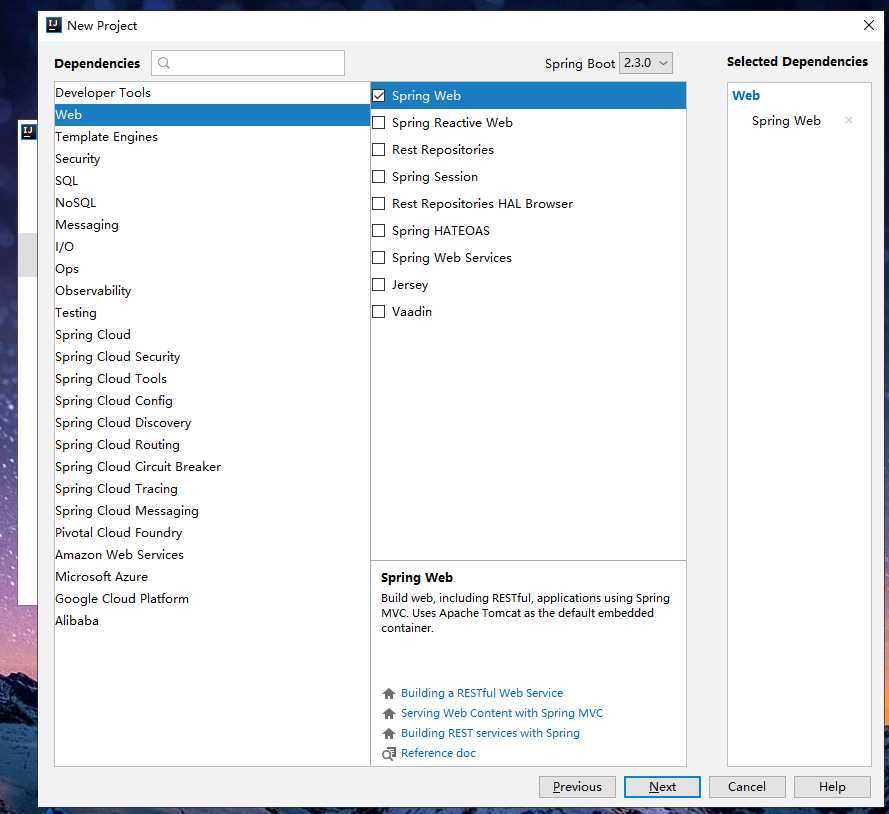Screen dimensions: 889x814
Task: Enable the Vaadin dependency
Action: pos(378,312)
